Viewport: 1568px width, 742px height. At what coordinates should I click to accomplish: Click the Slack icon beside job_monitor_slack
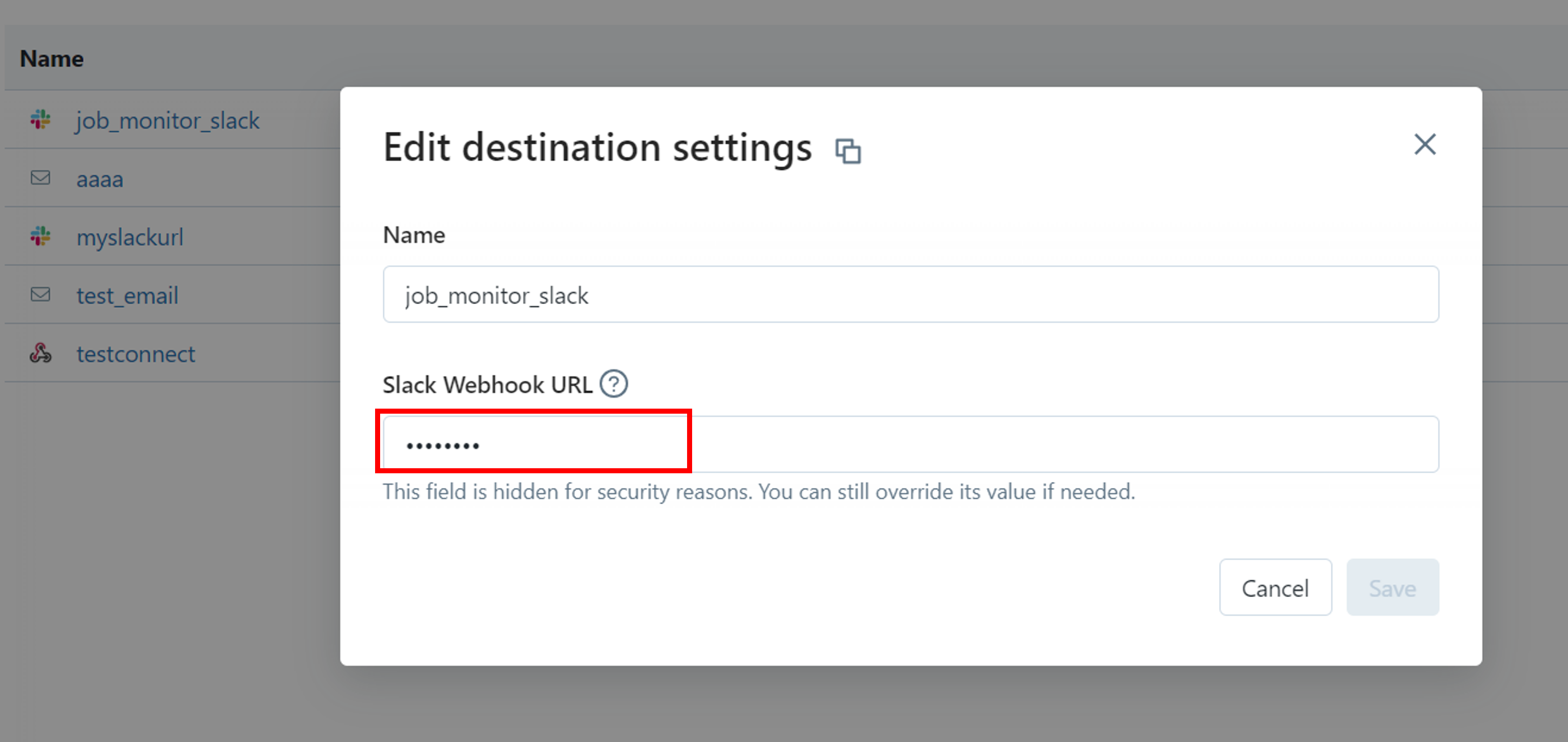41,119
